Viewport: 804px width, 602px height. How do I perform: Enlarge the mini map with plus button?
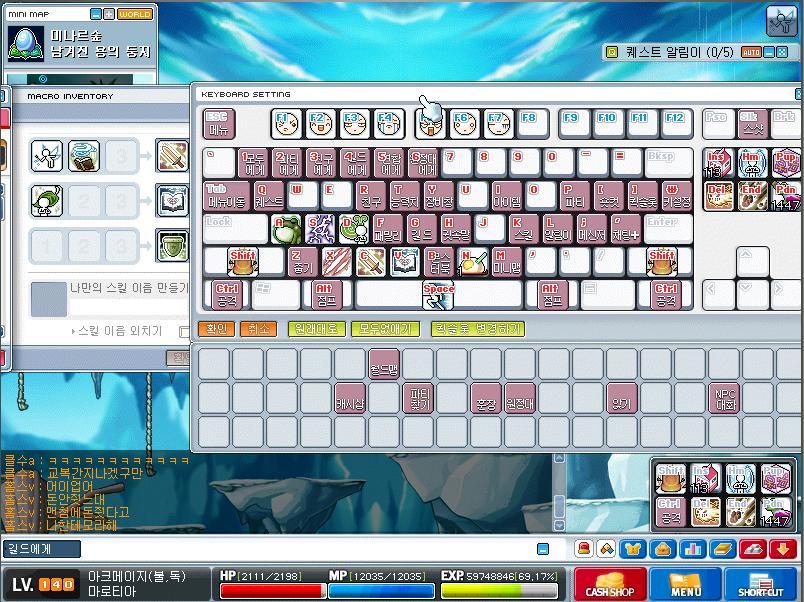click(109, 14)
